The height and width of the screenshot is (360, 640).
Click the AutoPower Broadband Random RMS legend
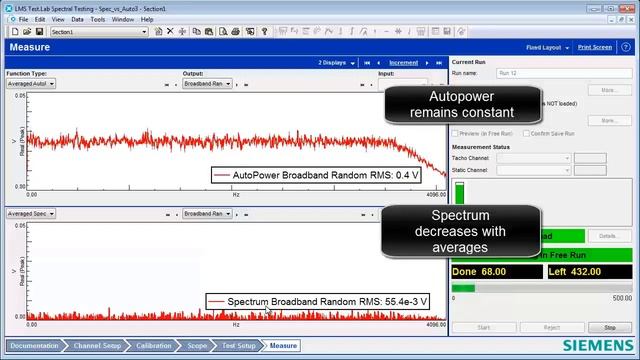316,175
